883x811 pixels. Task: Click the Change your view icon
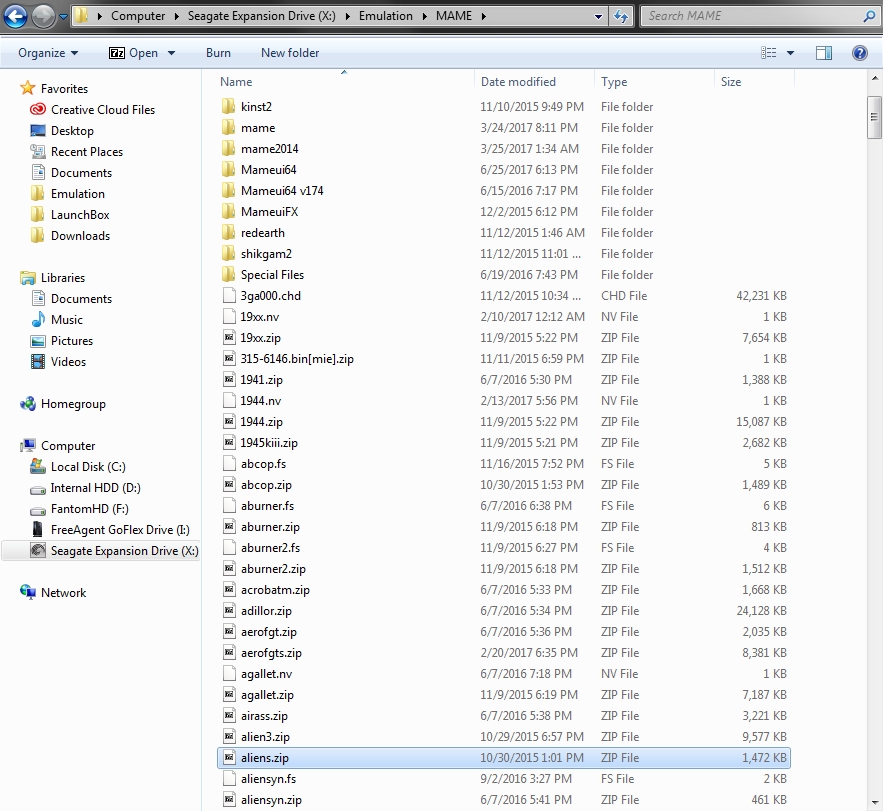point(769,53)
